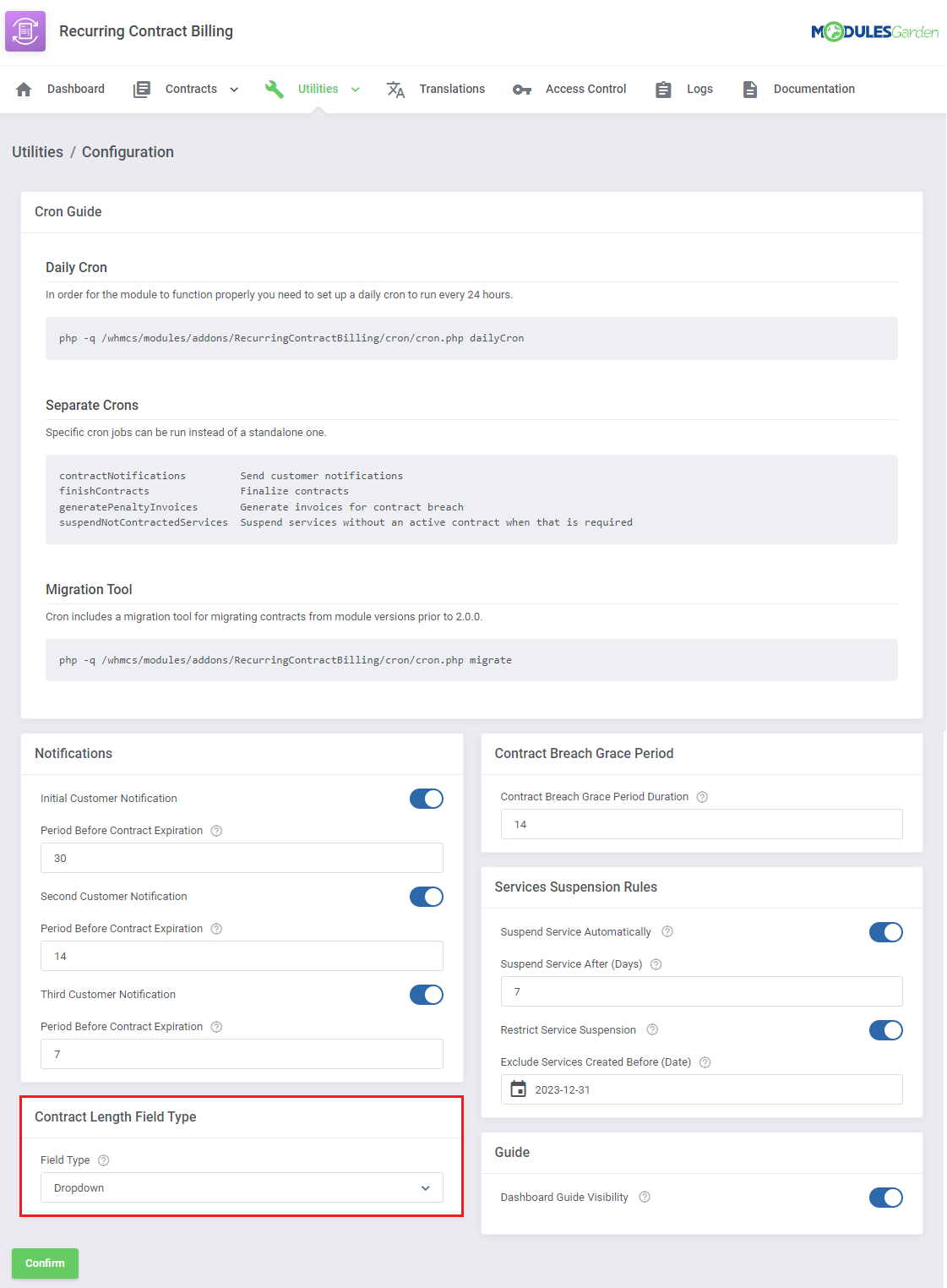Click help icon for Suspend Service After (Days)
Screen dimensions: 947x1288
pos(656,964)
